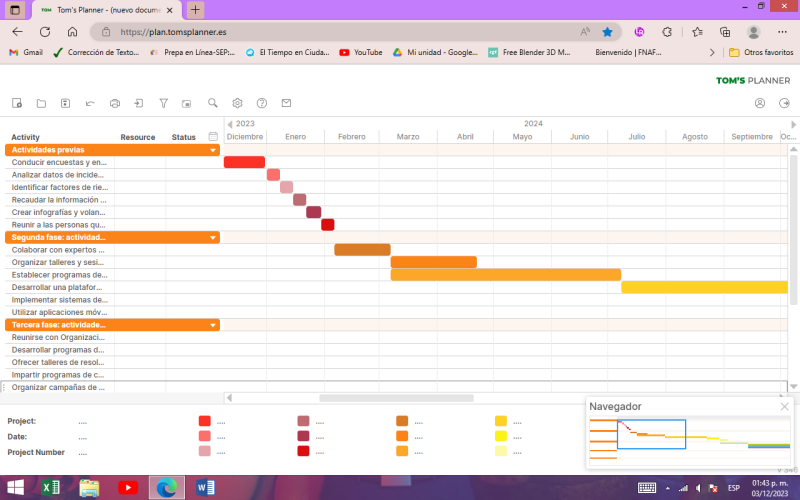Viewport: 800px width, 500px height.
Task: Open the Otros favoritos folder
Action: tap(761, 52)
